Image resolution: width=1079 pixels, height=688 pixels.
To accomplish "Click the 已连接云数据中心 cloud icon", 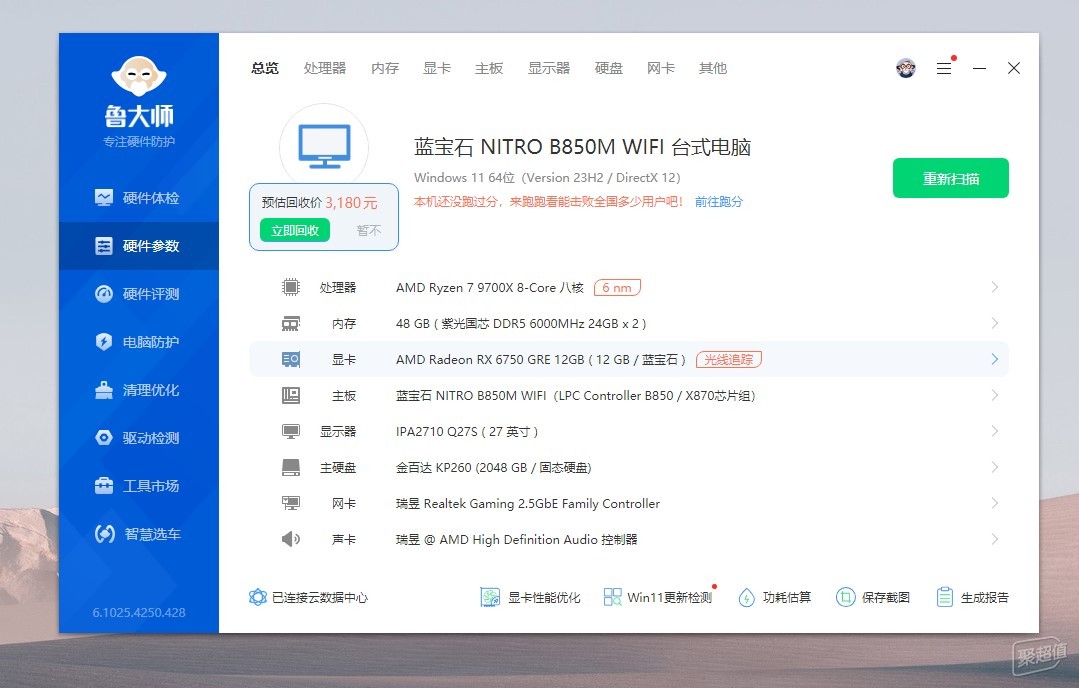I will pos(258,597).
